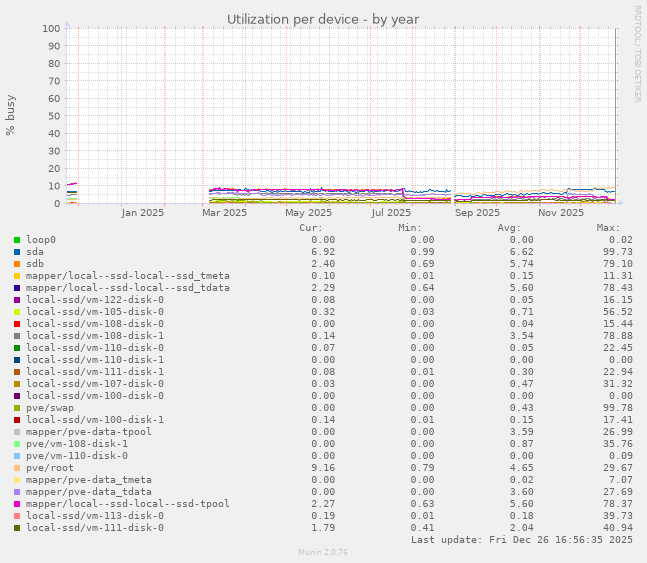Click 'mapper/pve-data-tpool' legend label
Viewport: 647px width, 563px height.
[89, 432]
